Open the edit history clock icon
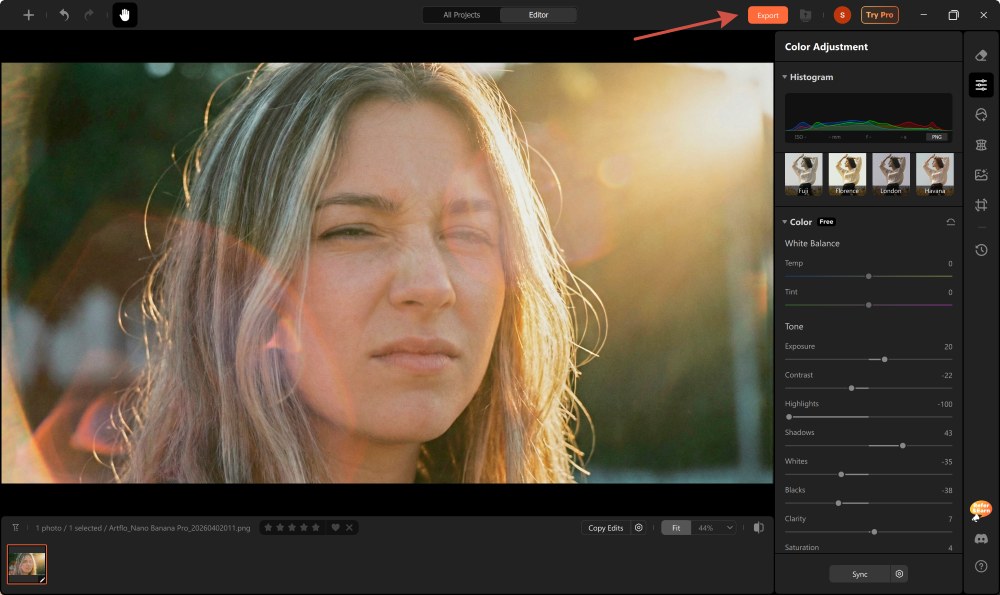The width and height of the screenshot is (1000, 595). (982, 249)
